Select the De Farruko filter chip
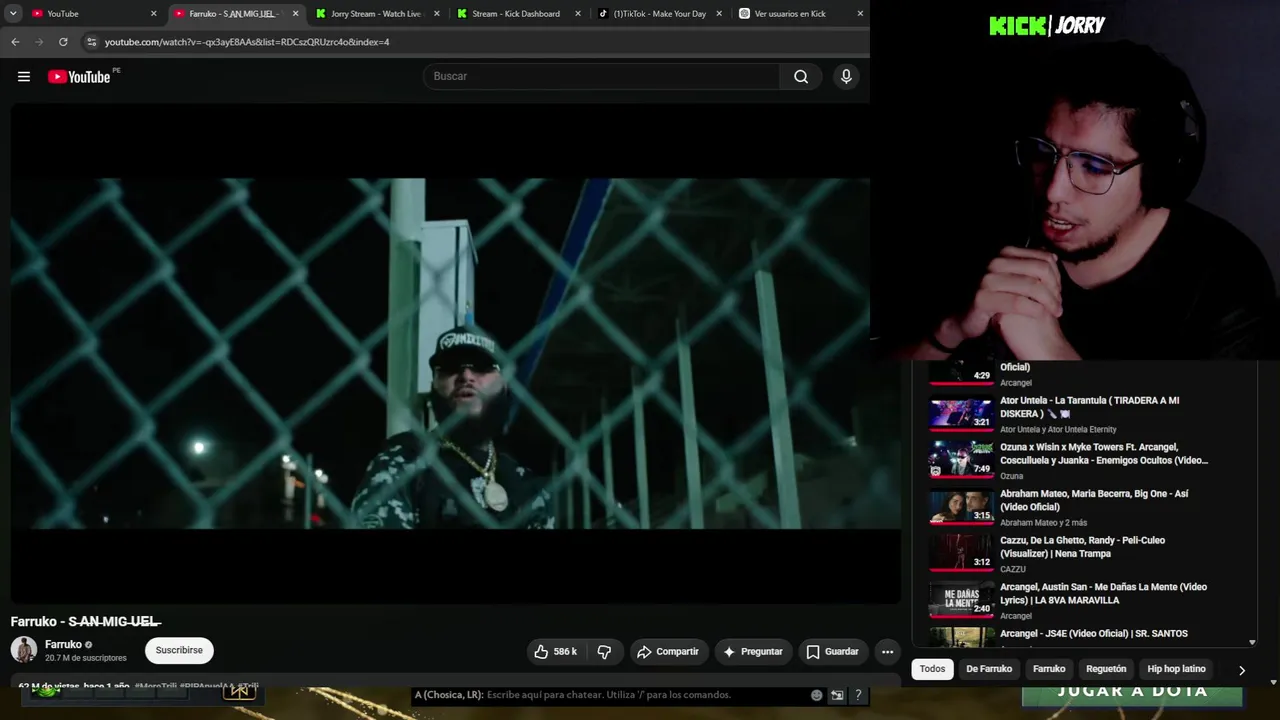This screenshot has width=1280, height=720. (989, 669)
